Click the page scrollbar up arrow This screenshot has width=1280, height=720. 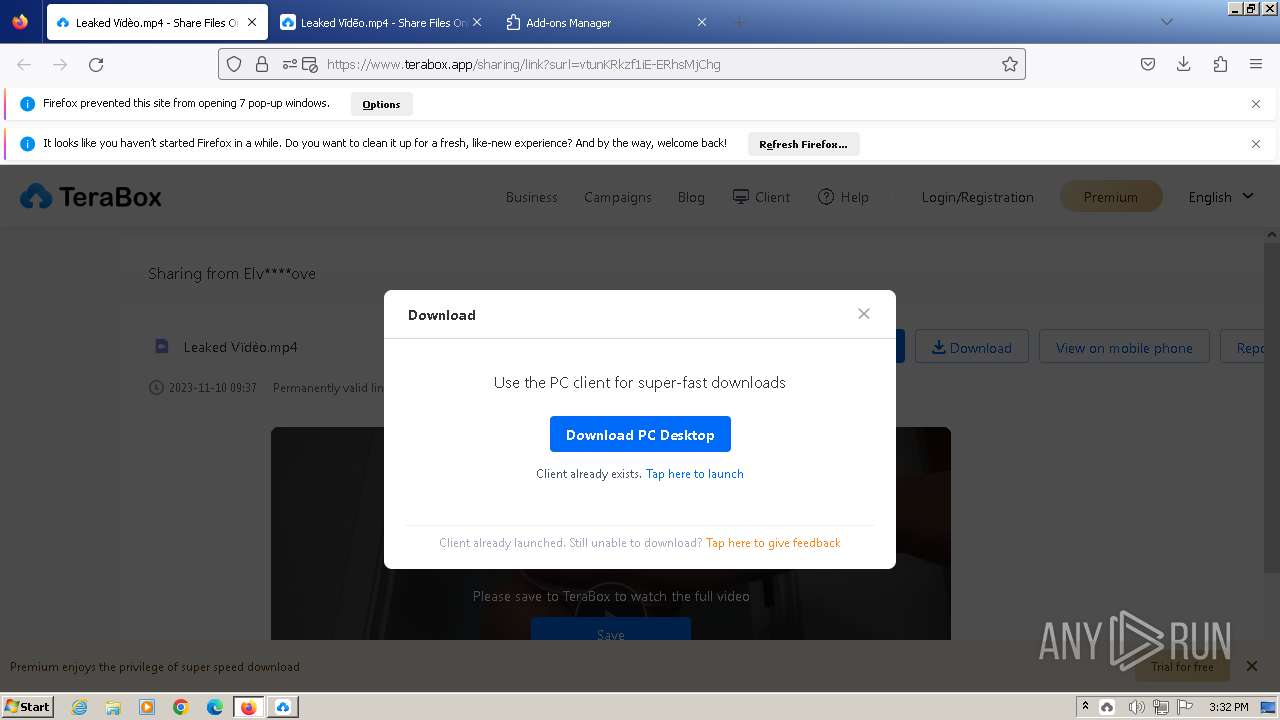(1272, 234)
